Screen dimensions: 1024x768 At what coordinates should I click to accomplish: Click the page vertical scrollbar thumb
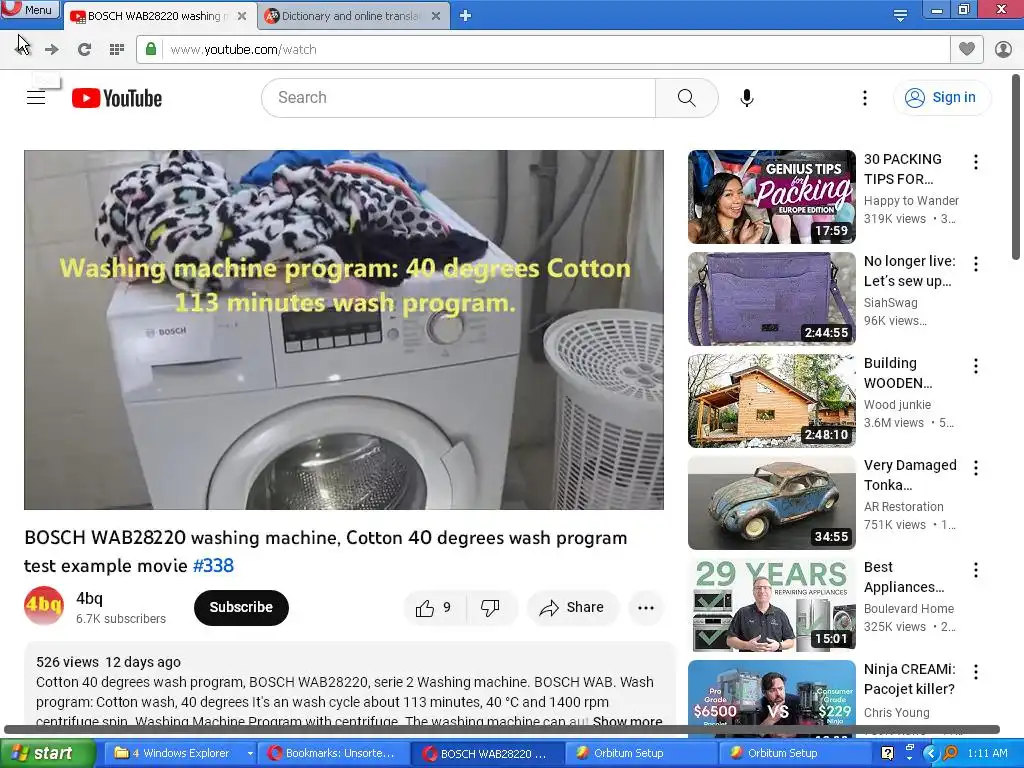(x=1016, y=168)
